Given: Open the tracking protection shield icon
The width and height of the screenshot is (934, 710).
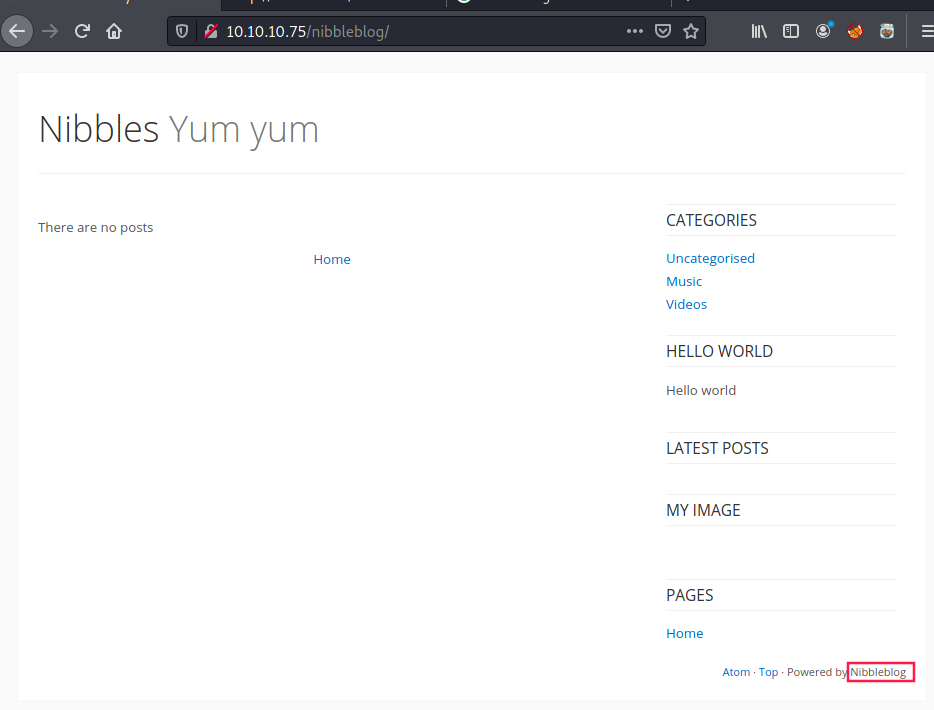Looking at the screenshot, I should point(182,31).
